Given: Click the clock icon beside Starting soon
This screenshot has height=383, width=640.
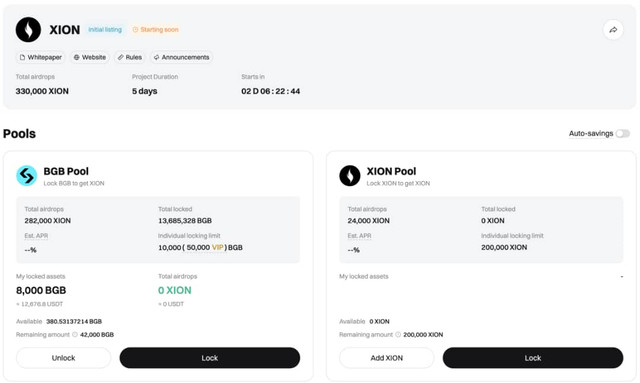Looking at the screenshot, I should tap(135, 30).
